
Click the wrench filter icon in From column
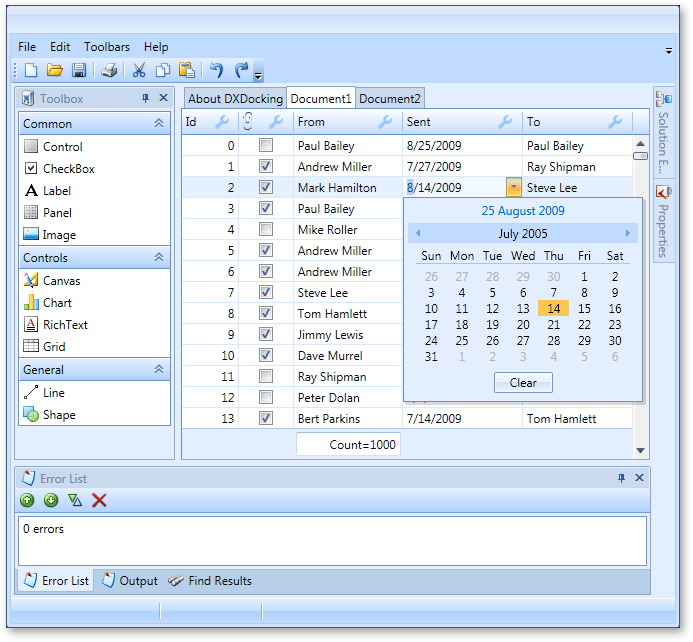385,122
